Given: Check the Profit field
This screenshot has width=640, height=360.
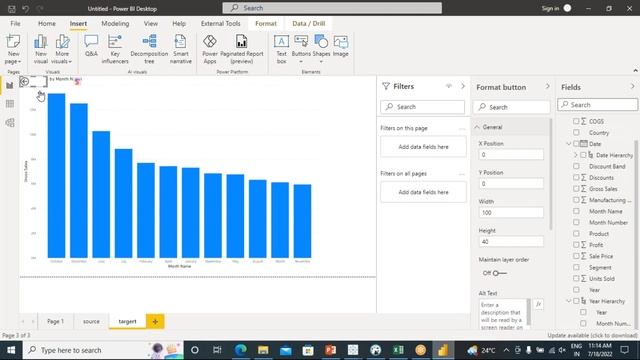Looking at the screenshot, I should 576,244.
